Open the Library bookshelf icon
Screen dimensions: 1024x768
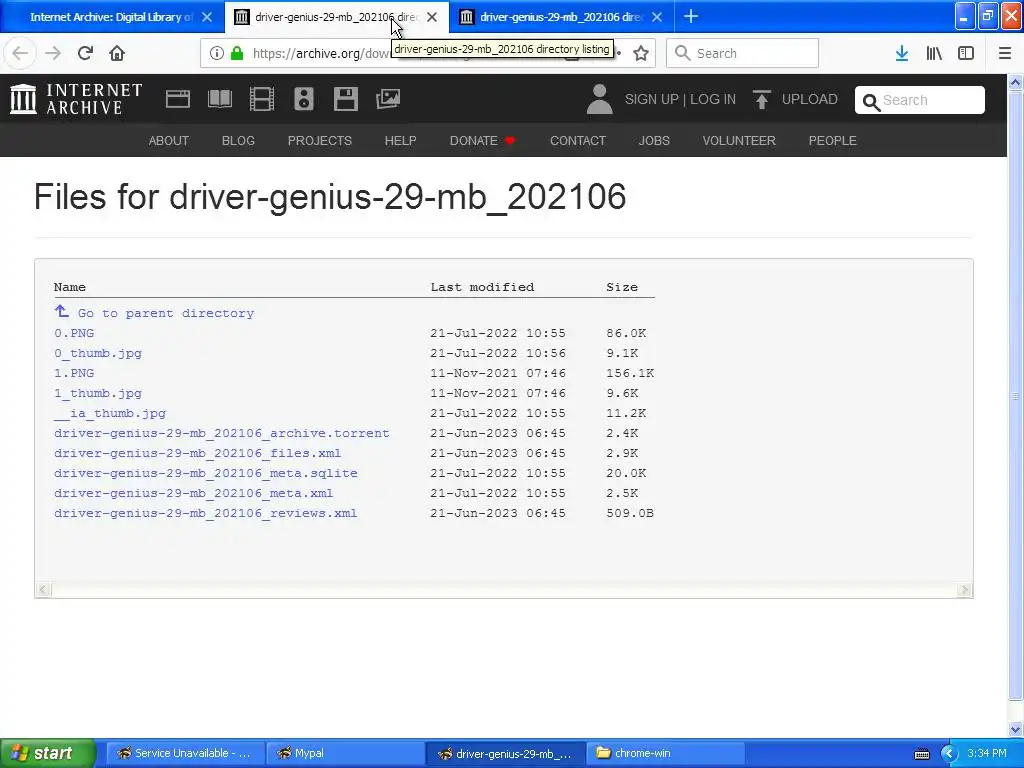(934, 54)
